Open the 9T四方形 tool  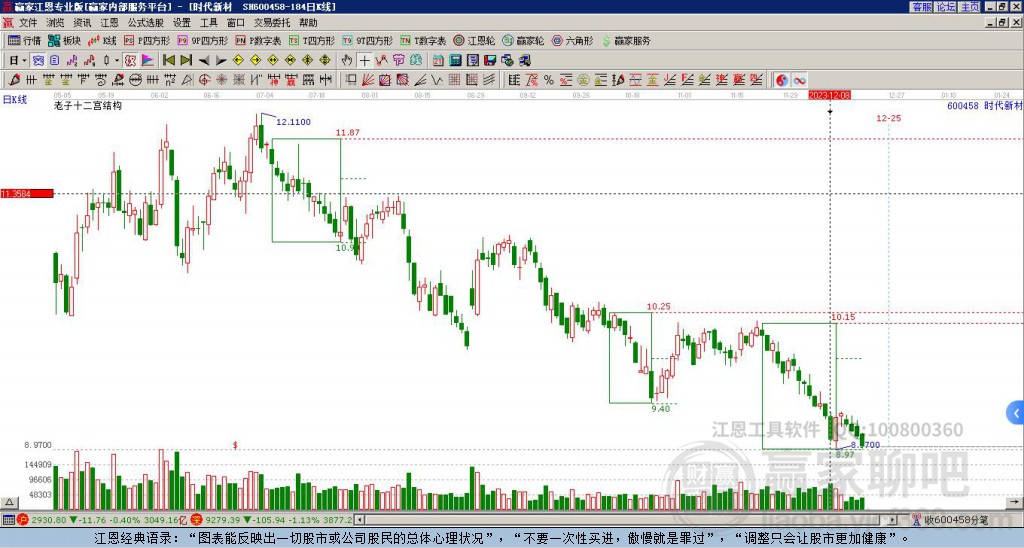pyautogui.click(x=367, y=40)
